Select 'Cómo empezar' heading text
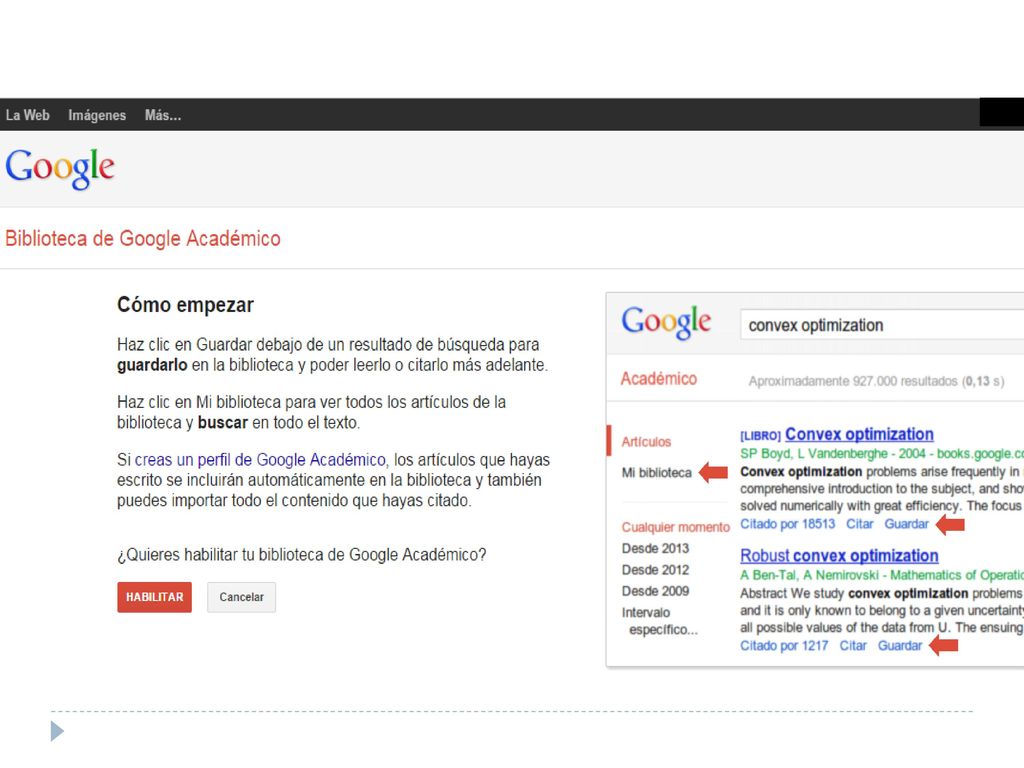Image resolution: width=1024 pixels, height=768 pixels. pyautogui.click(x=185, y=305)
